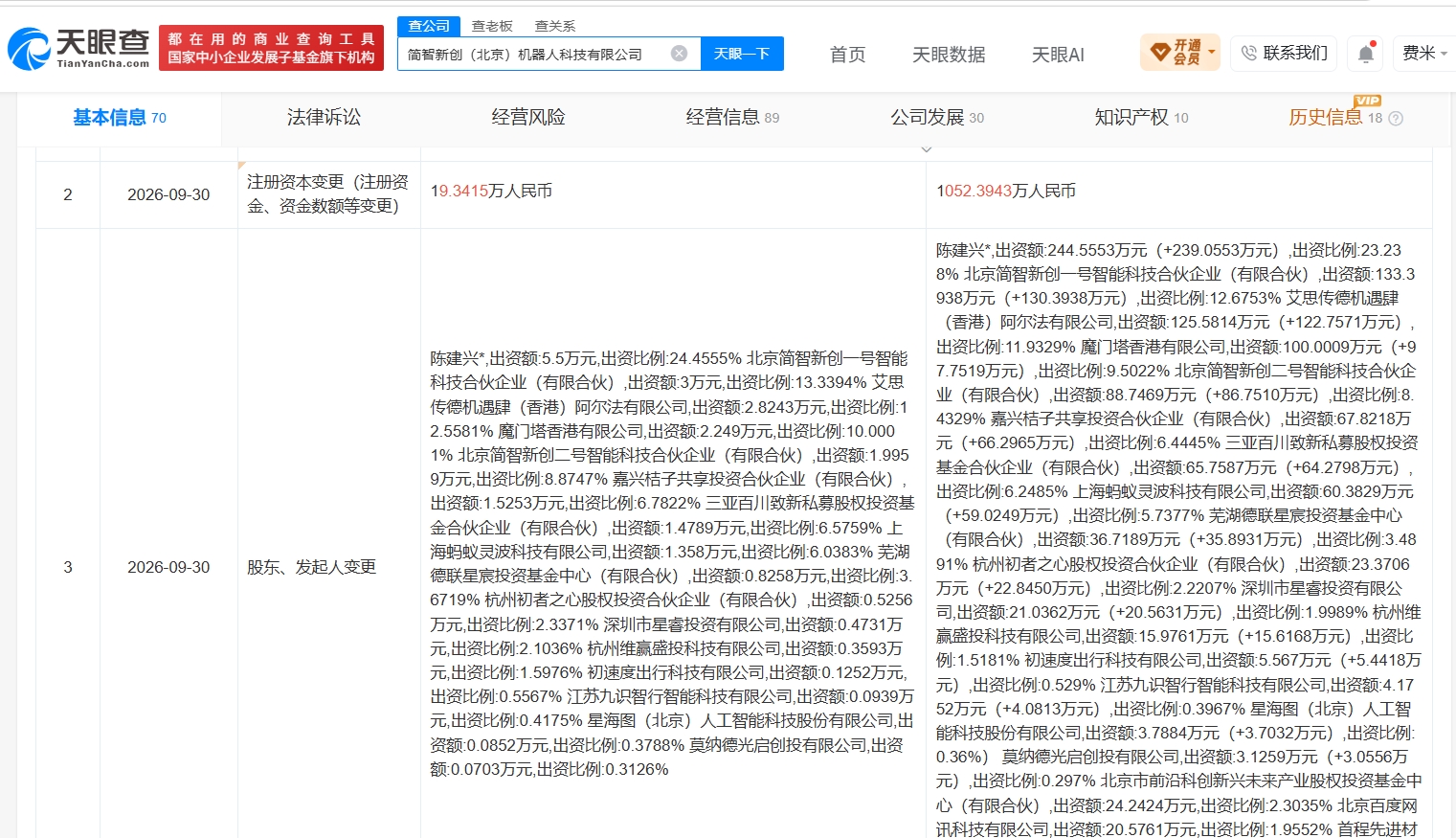Switch to the 公司发展 tab
The height and width of the screenshot is (838, 1456).
[937, 118]
